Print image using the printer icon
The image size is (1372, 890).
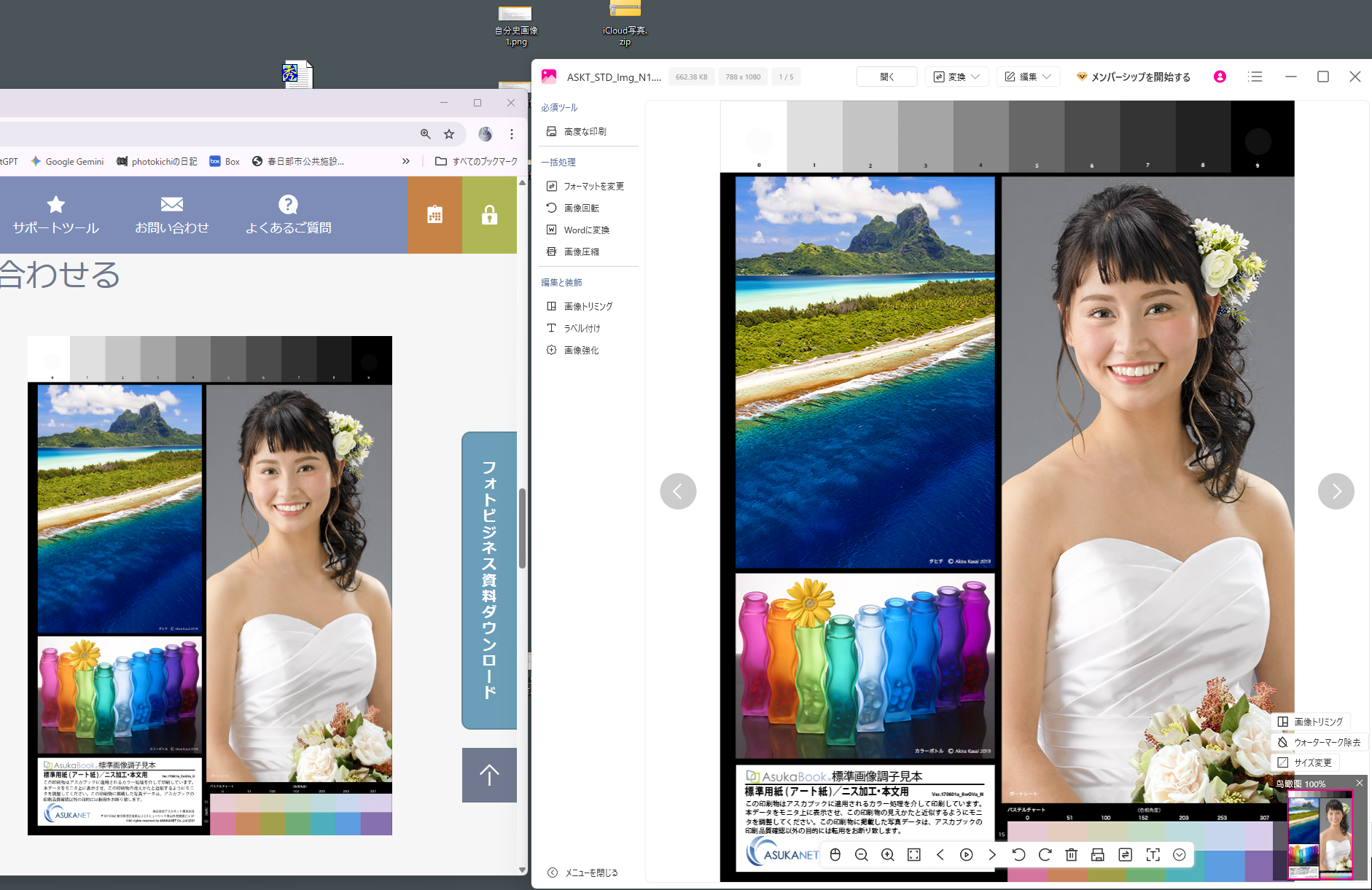[x=1097, y=855]
